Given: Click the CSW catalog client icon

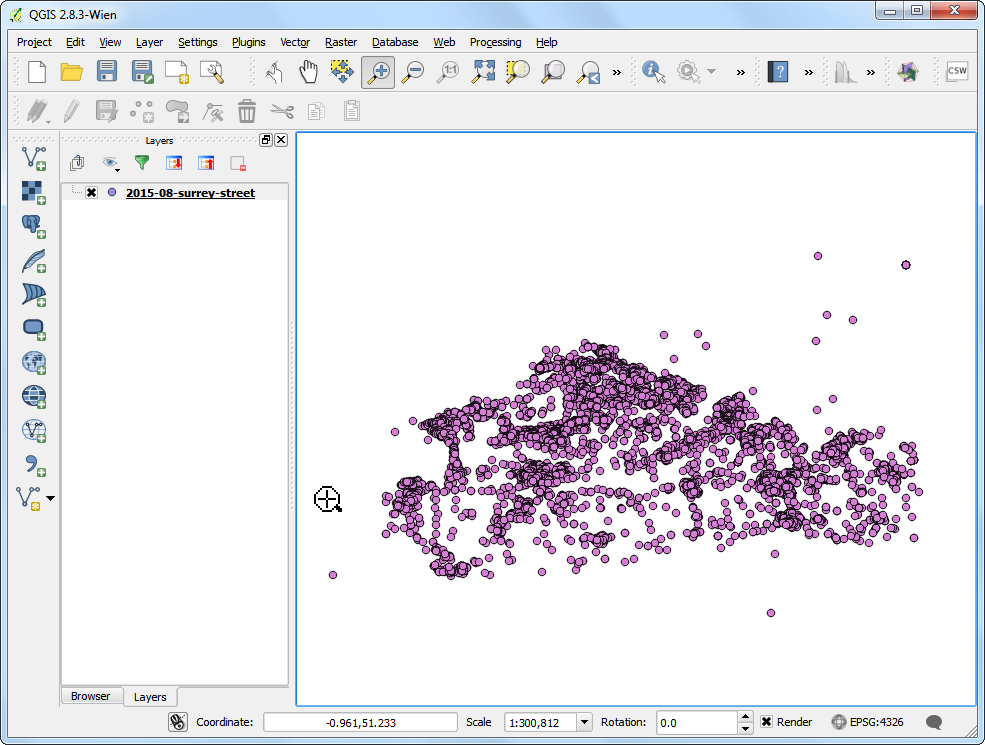Looking at the screenshot, I should pos(957,71).
